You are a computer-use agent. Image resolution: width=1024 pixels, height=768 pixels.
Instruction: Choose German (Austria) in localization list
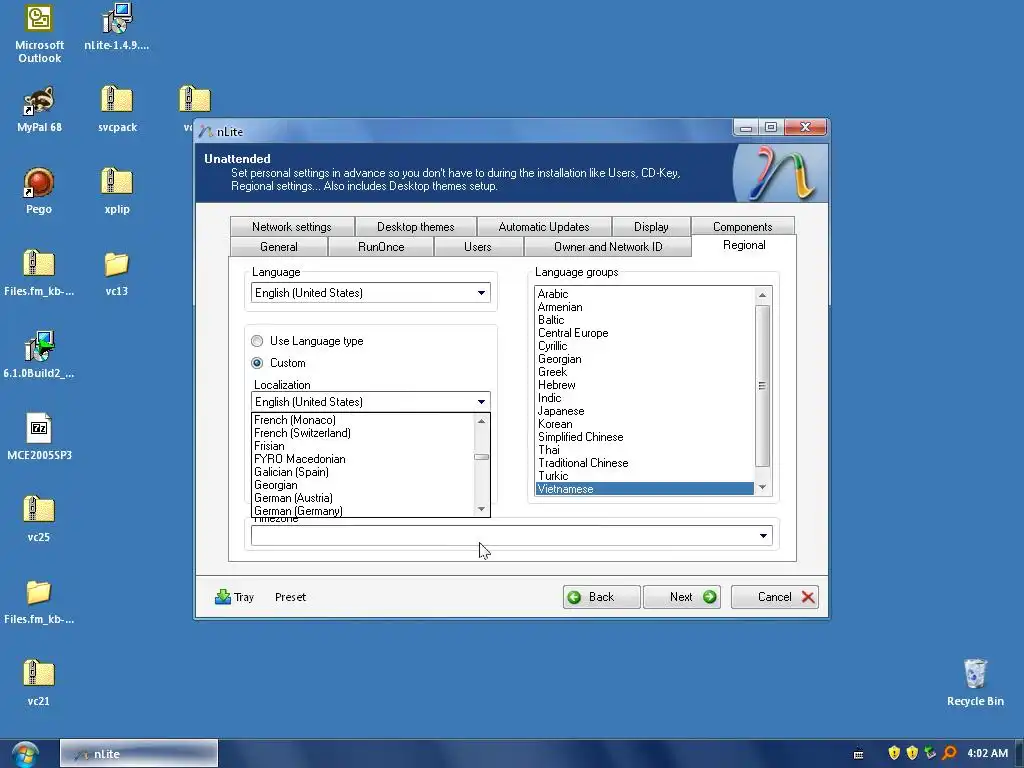pyautogui.click(x=362, y=498)
